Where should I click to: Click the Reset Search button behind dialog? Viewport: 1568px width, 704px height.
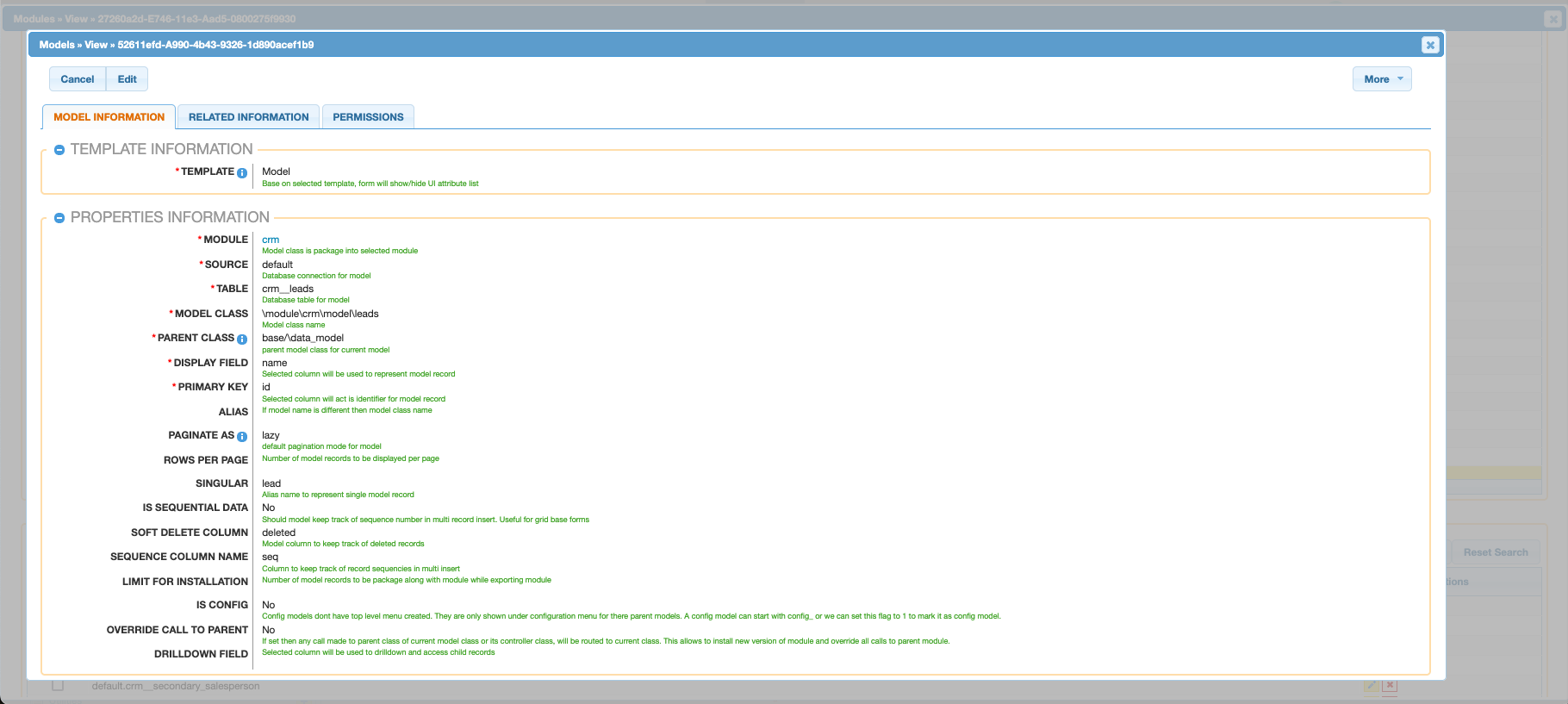tap(1496, 552)
